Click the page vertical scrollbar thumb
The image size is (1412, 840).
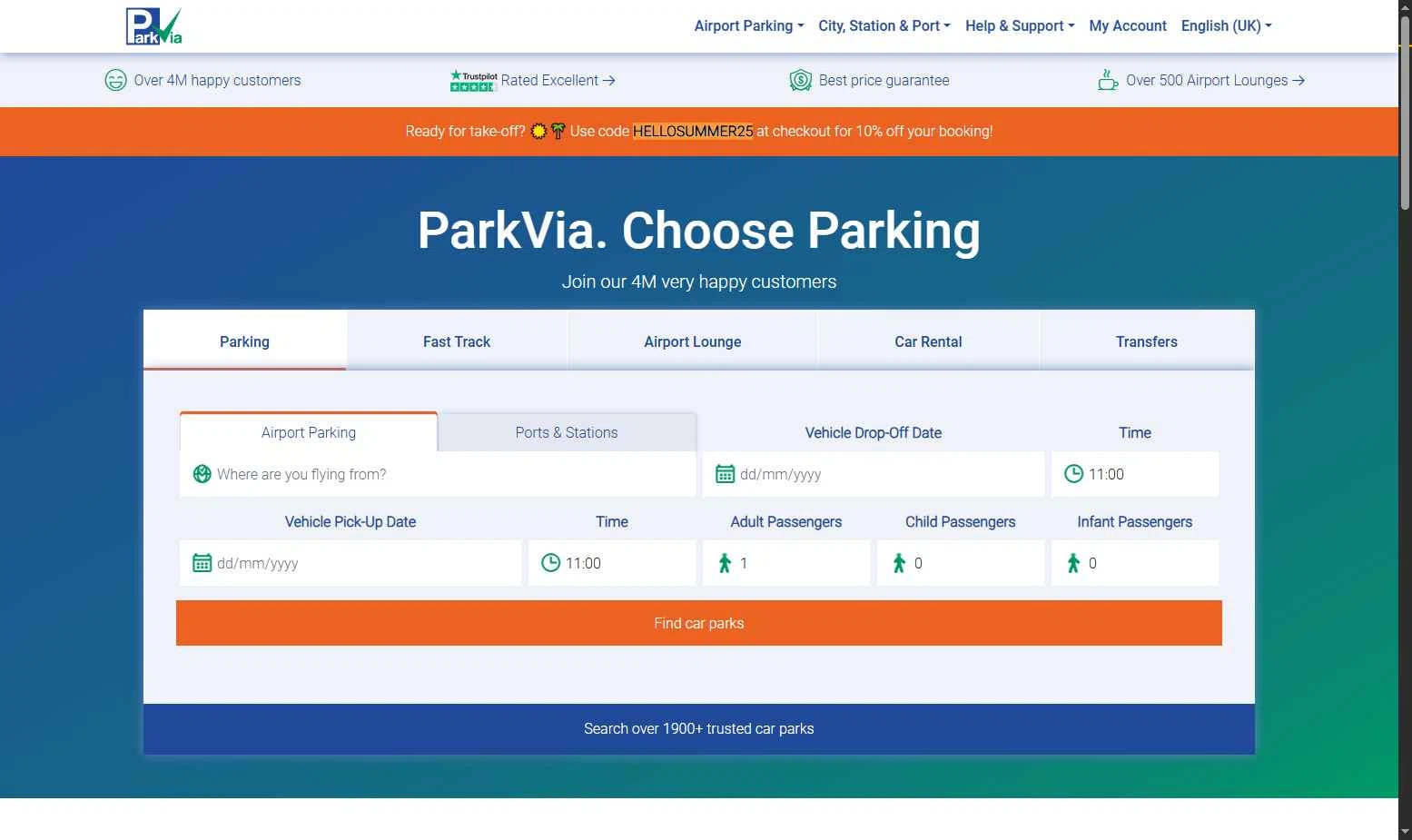pos(1405,114)
